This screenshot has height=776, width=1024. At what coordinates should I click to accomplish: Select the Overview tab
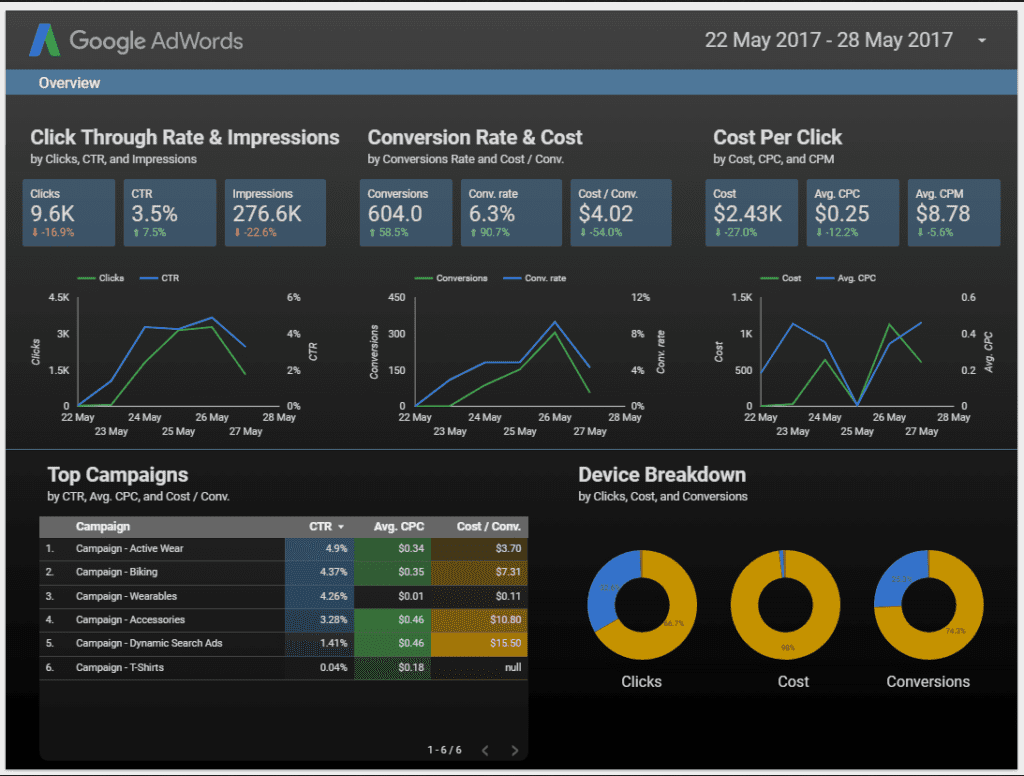69,83
